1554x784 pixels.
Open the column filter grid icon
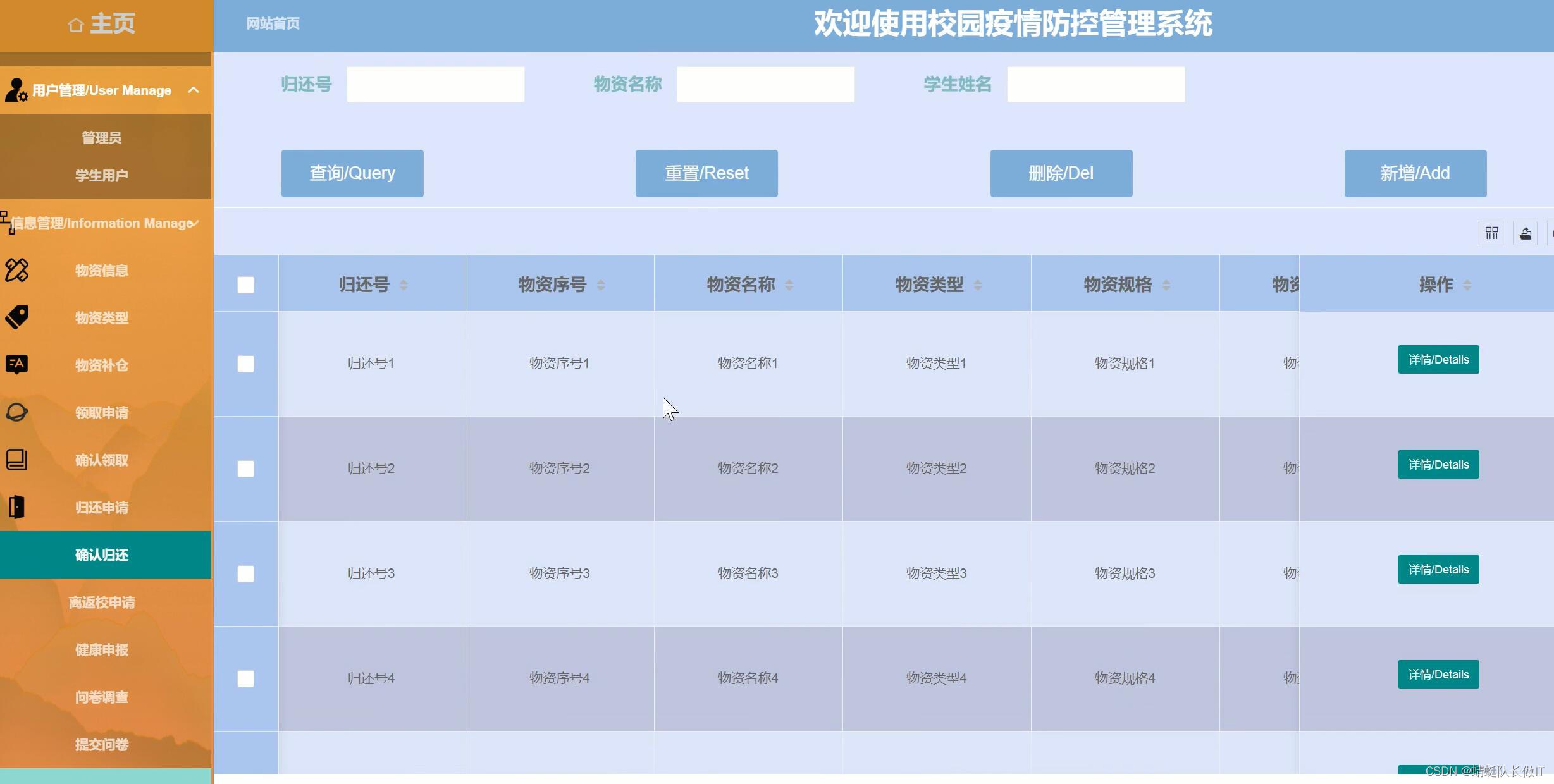(x=1491, y=233)
